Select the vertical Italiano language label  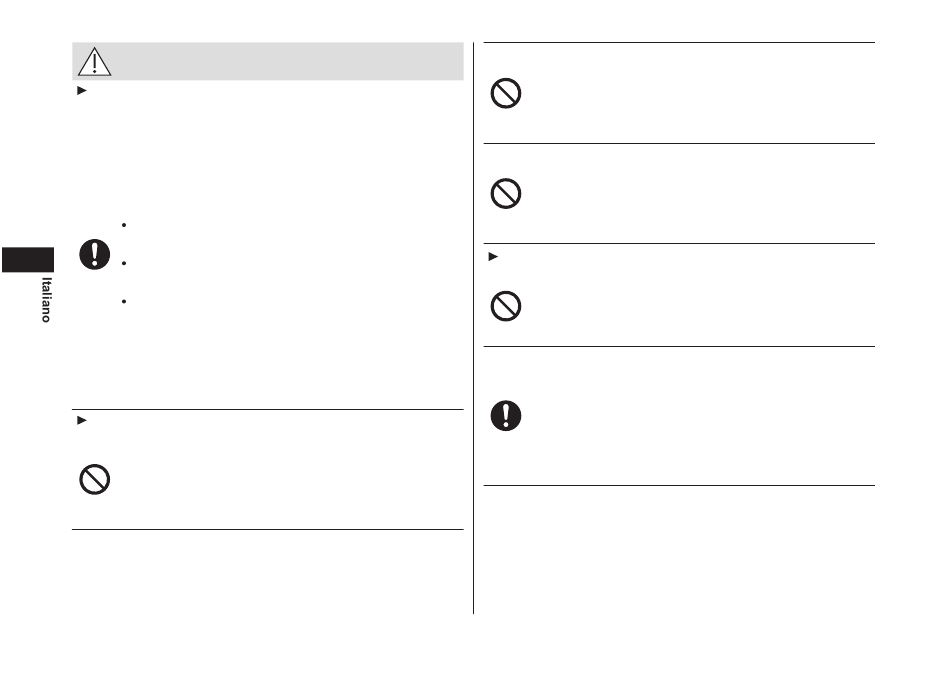click(46, 299)
